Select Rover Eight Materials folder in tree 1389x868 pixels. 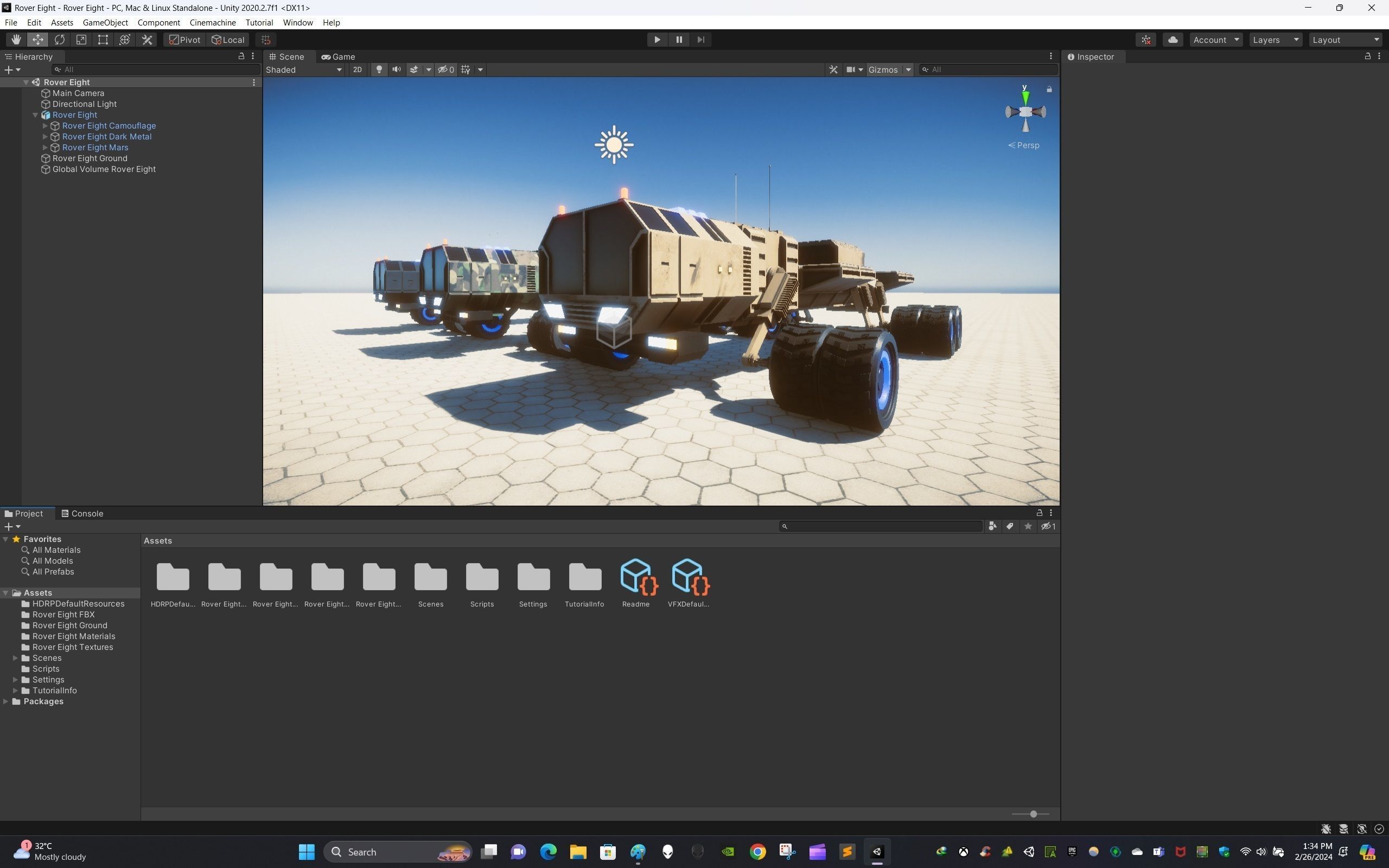[x=73, y=636]
